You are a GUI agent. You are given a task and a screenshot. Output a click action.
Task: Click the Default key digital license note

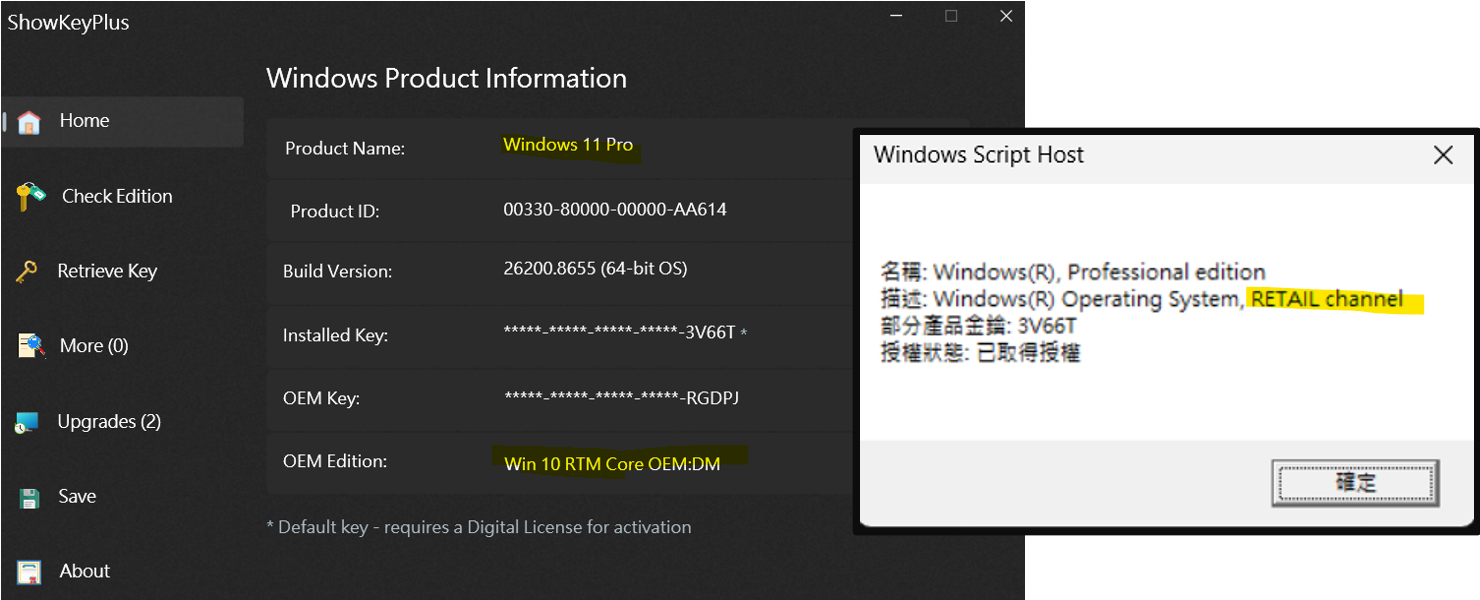click(479, 527)
